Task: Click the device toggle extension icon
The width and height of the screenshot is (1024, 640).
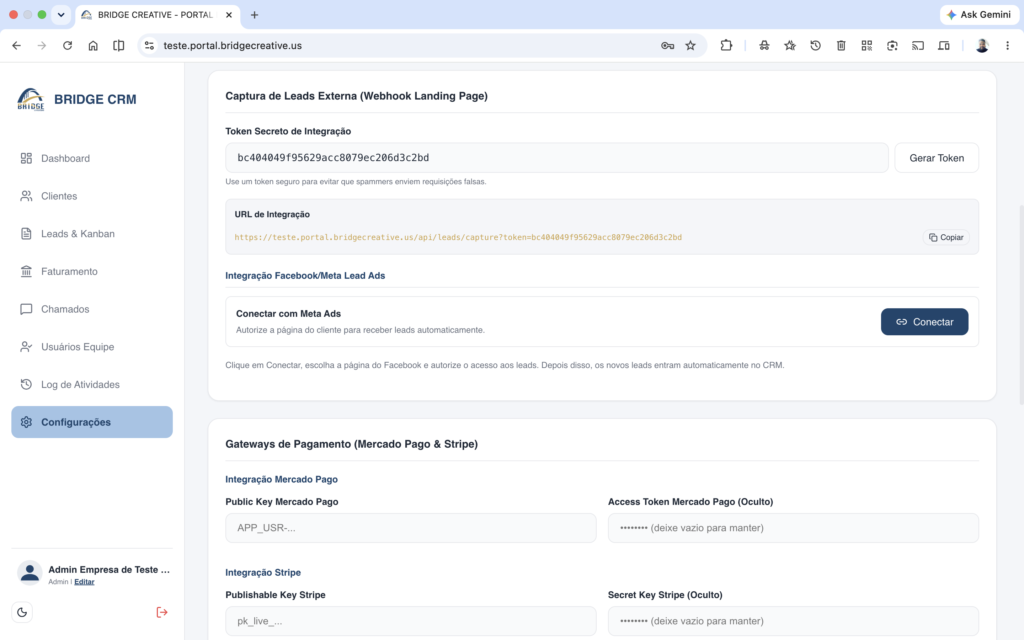Action: click(x=944, y=46)
